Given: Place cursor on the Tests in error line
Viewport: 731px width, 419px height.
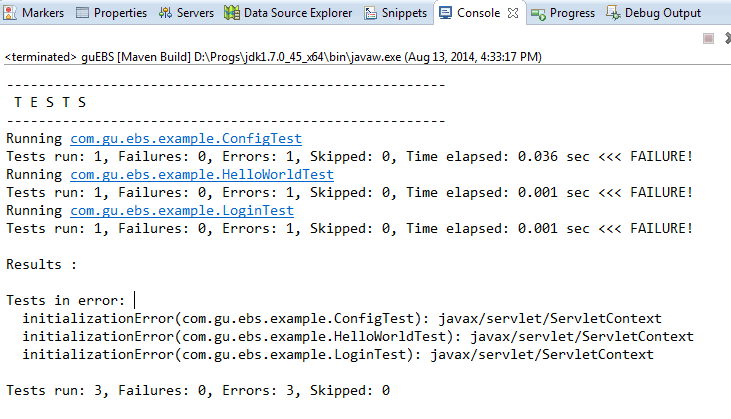Looking at the screenshot, I should coord(66,300).
